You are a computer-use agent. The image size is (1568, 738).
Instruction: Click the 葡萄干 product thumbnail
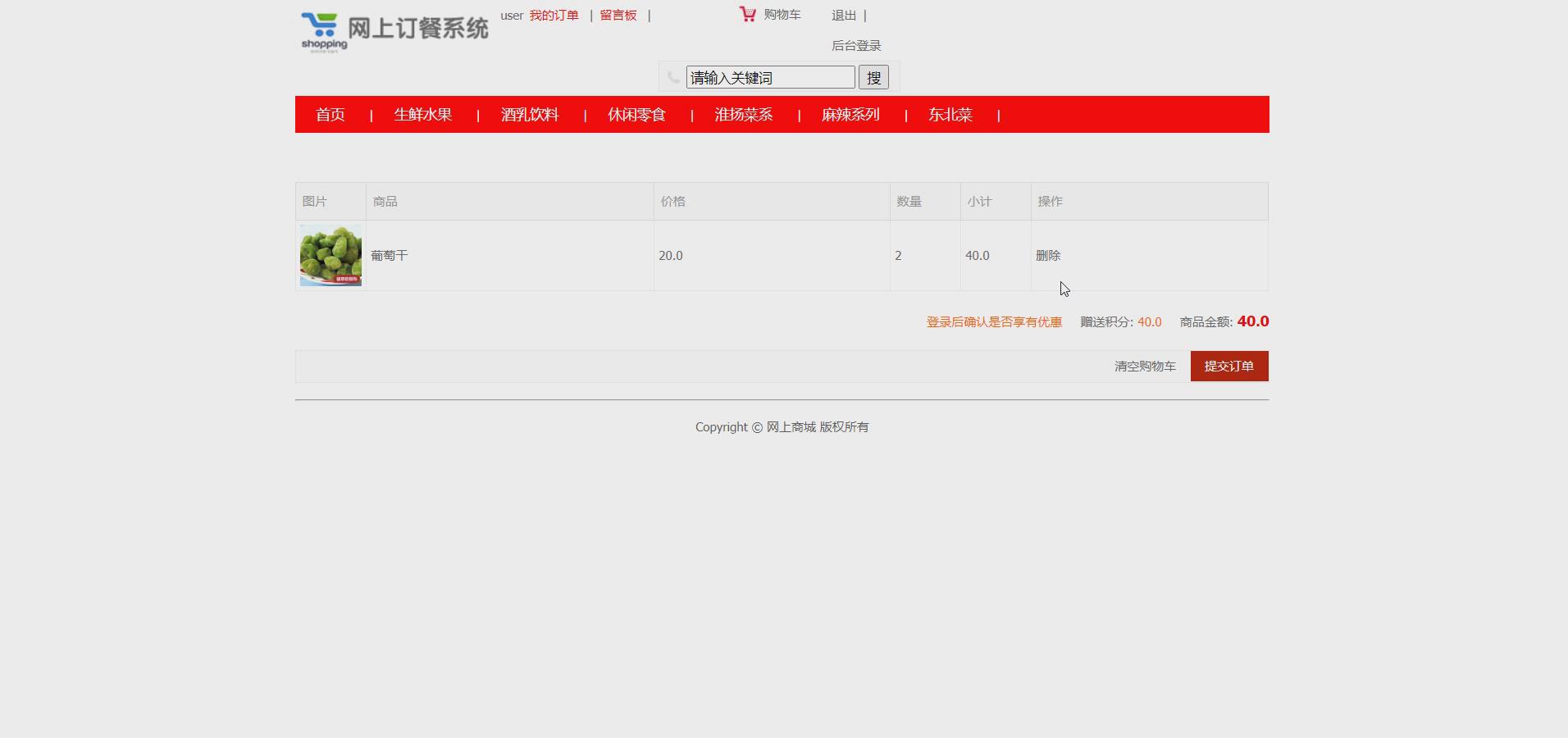tap(329, 255)
